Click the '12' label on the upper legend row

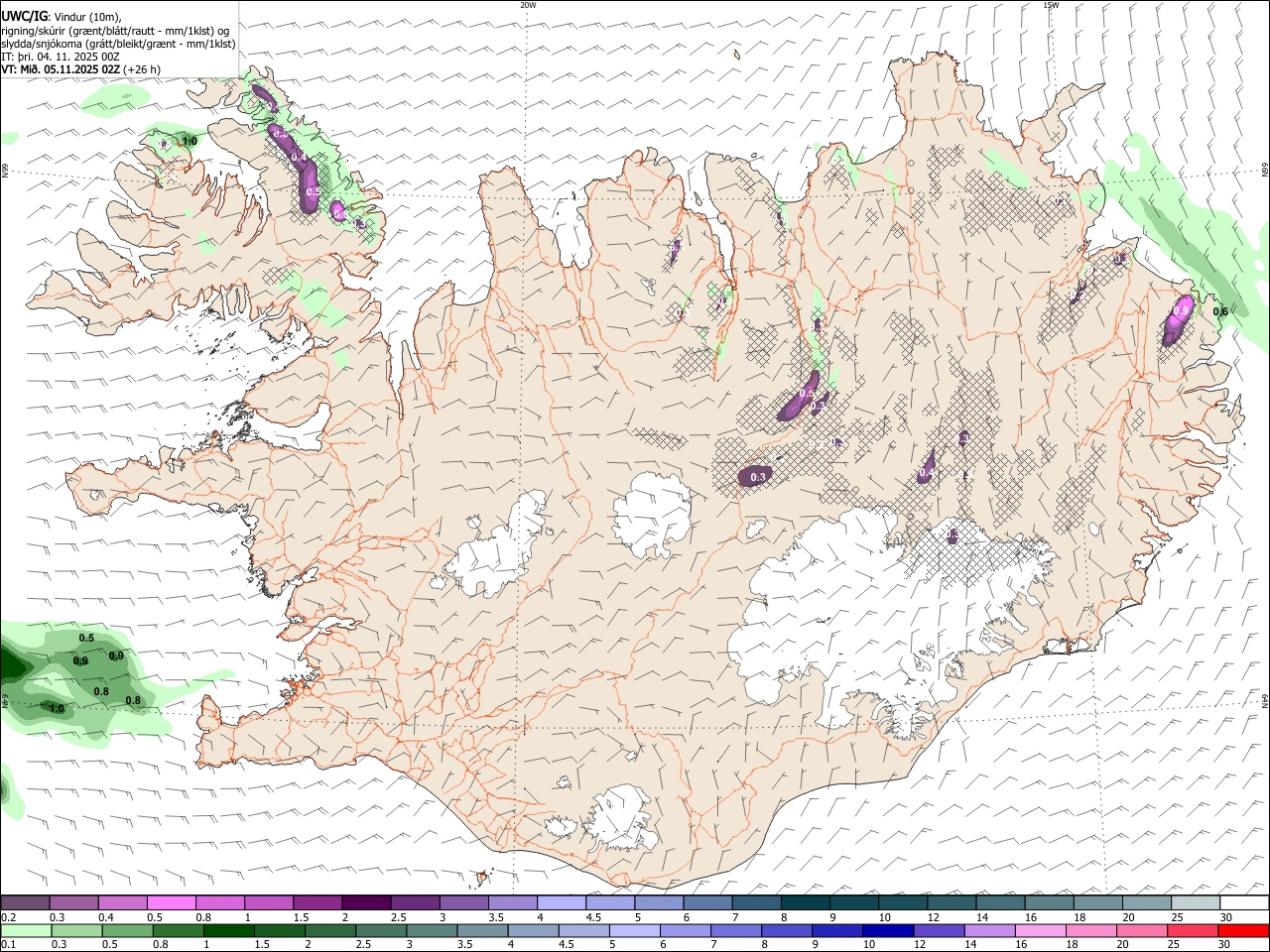click(x=934, y=917)
